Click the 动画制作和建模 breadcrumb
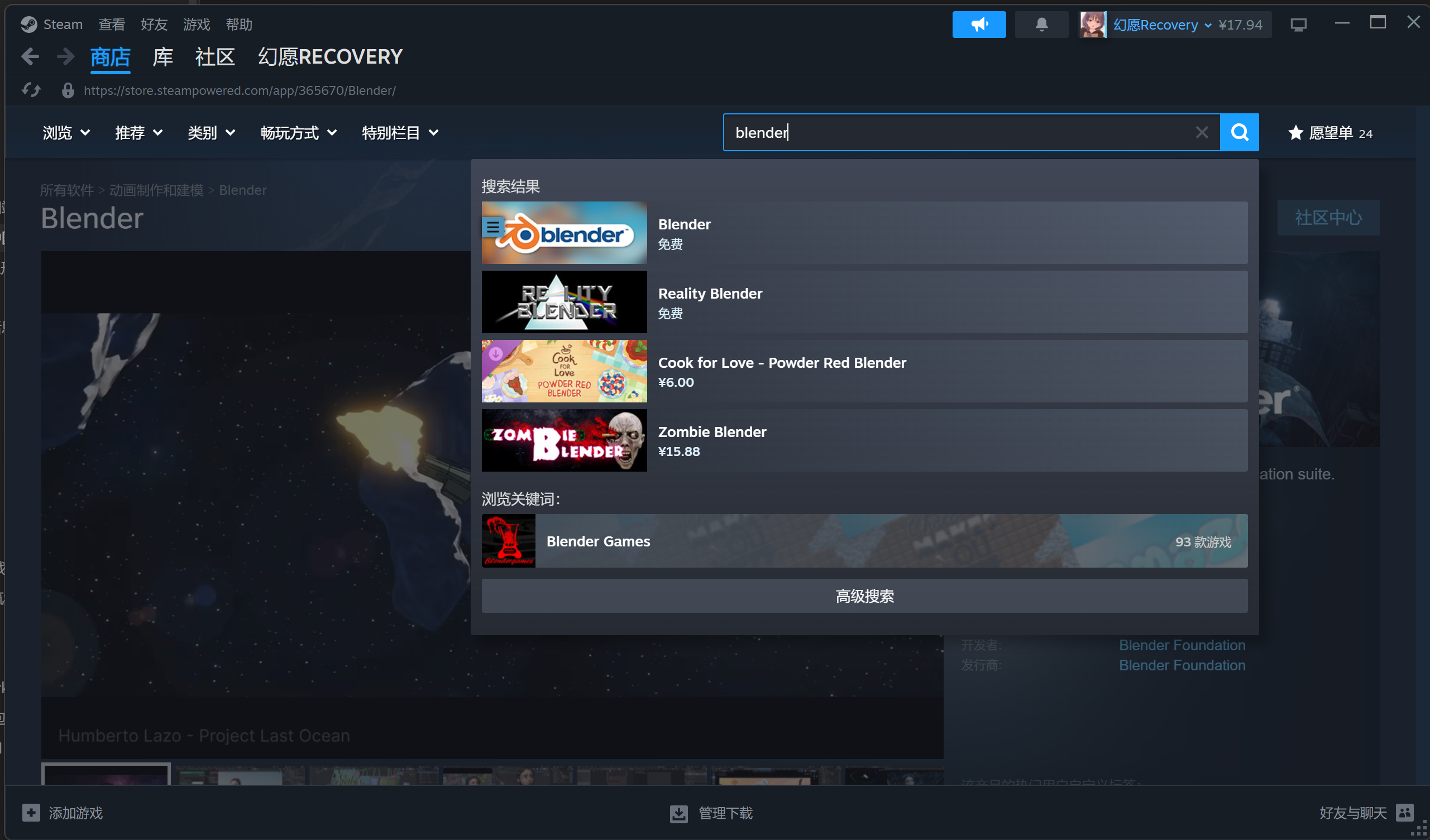The image size is (1430, 840). click(x=156, y=190)
